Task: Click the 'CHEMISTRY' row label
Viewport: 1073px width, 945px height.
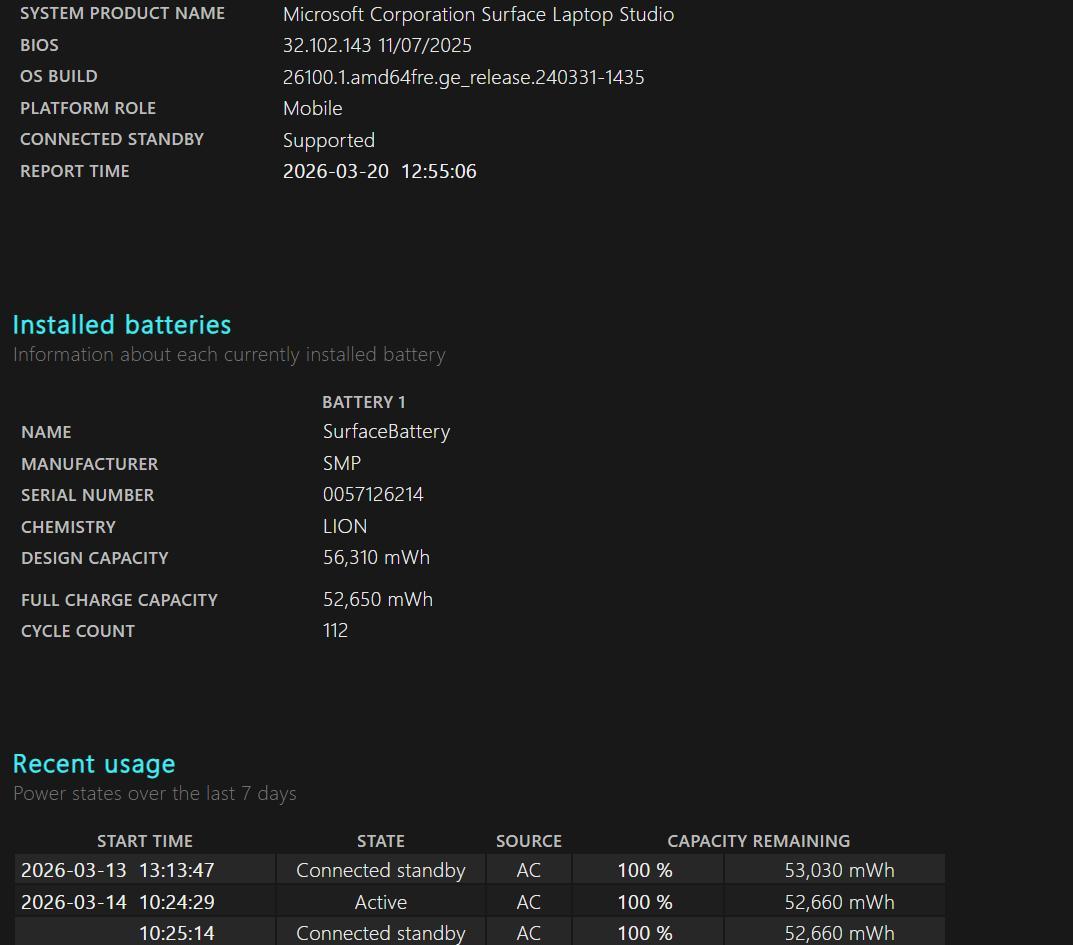Action: (x=68, y=527)
